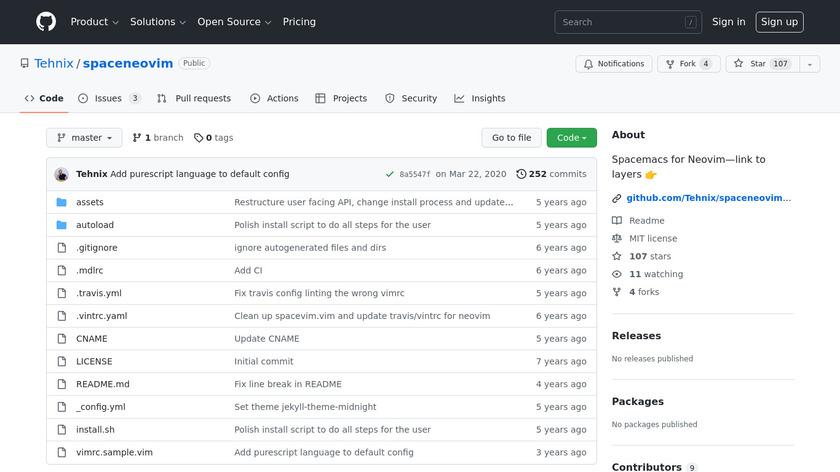Image resolution: width=840 pixels, height=472 pixels.
Task: Click the Go to file button
Action: 511,138
